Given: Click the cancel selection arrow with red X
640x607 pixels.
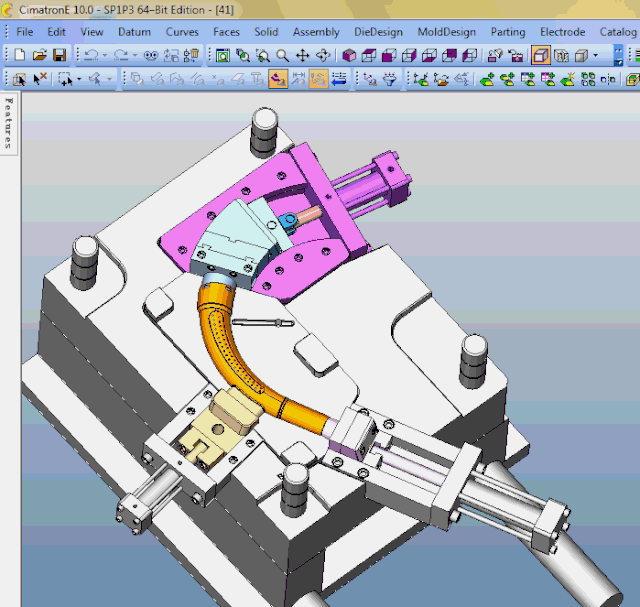Looking at the screenshot, I should point(40,78).
